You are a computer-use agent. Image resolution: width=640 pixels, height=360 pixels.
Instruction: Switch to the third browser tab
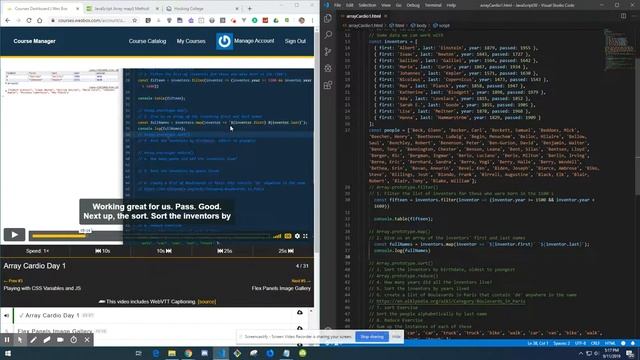click(x=202, y=8)
